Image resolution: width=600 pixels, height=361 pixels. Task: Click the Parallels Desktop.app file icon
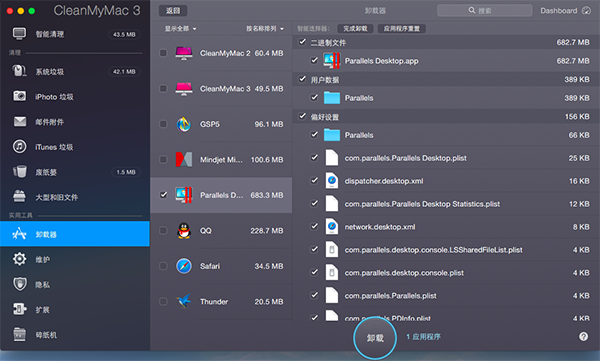tap(332, 61)
